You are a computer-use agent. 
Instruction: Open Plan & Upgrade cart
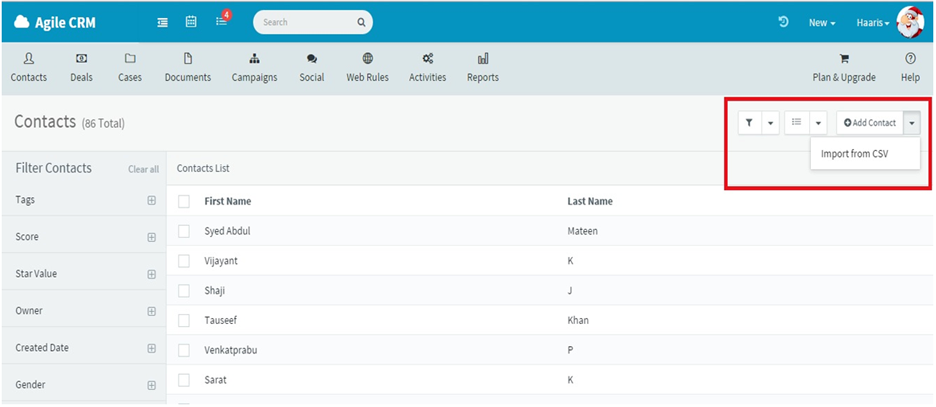pyautogui.click(x=844, y=67)
